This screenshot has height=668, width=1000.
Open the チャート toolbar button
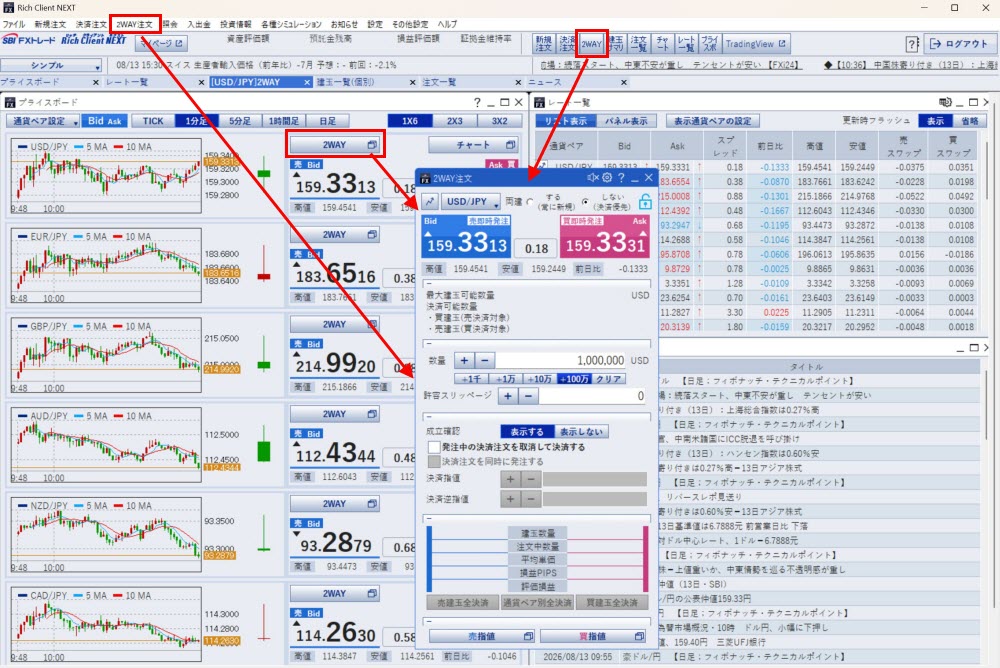(662, 44)
